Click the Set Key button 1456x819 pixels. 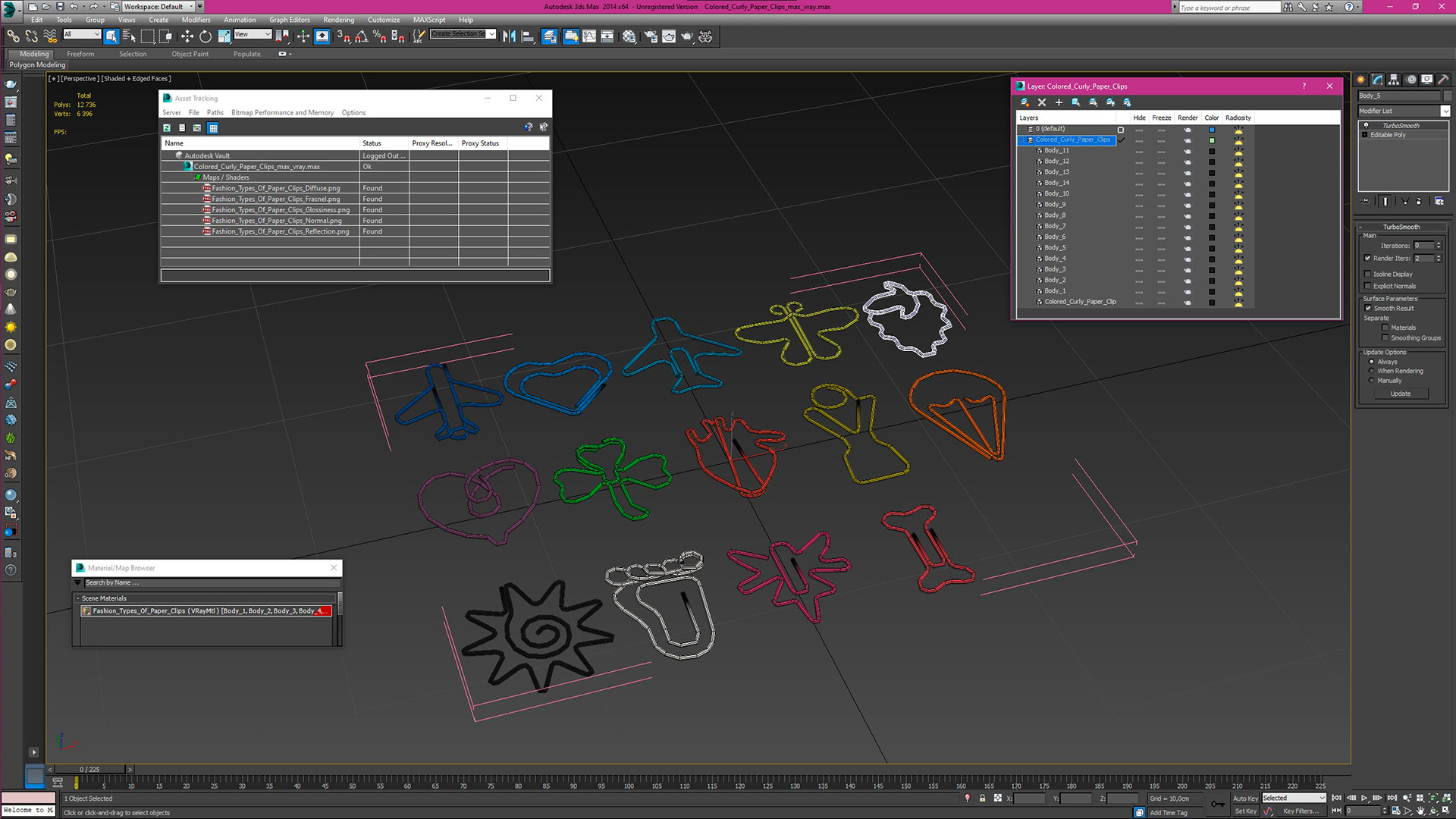[x=1245, y=811]
